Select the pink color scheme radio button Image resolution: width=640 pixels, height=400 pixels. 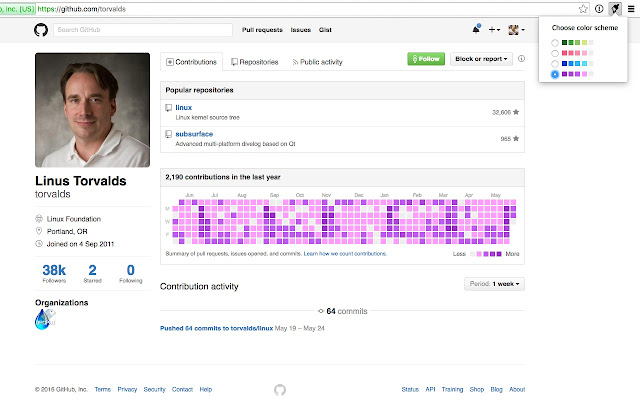pos(555,53)
